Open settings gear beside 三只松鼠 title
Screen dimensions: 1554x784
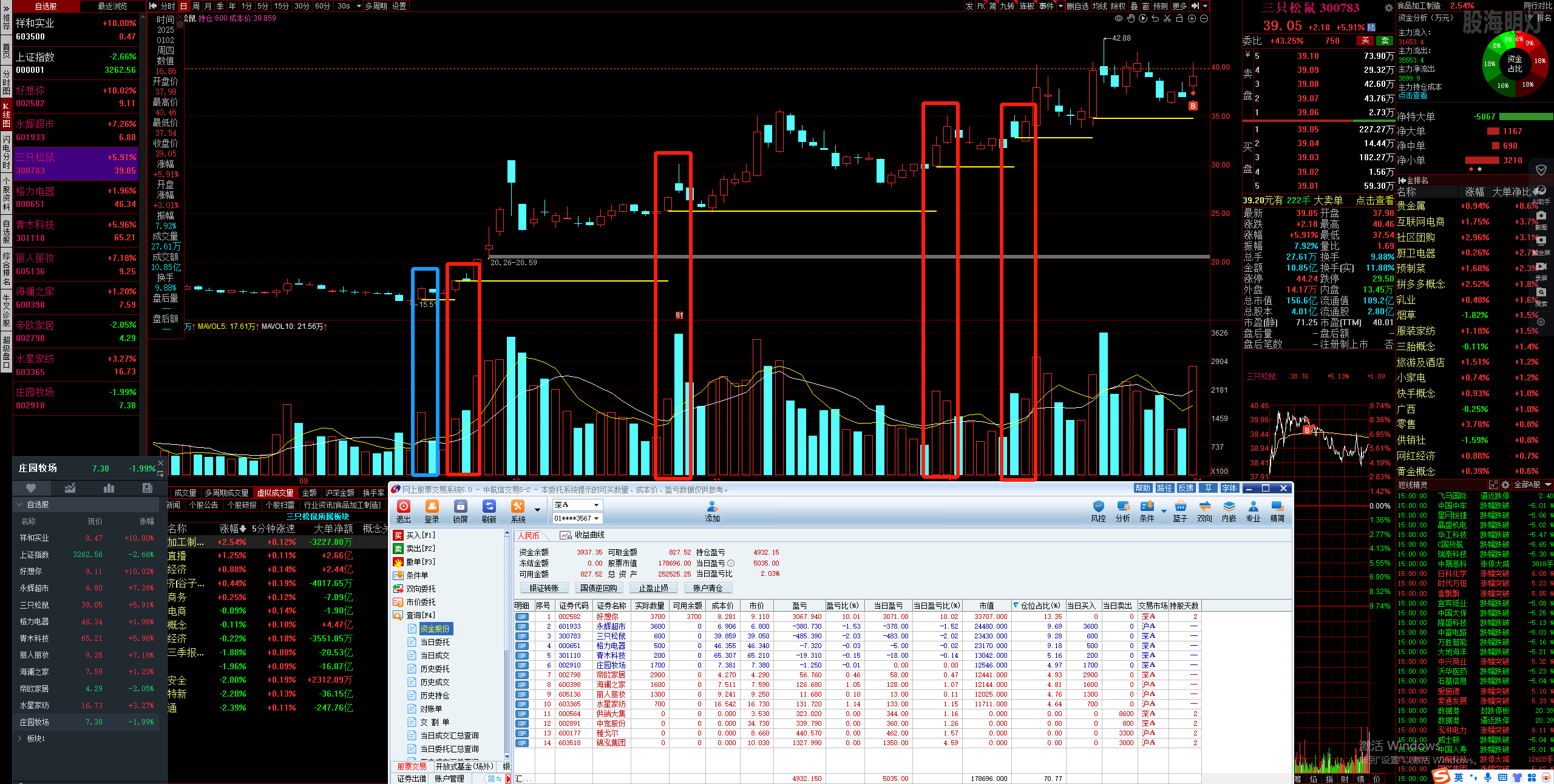coord(1388,8)
